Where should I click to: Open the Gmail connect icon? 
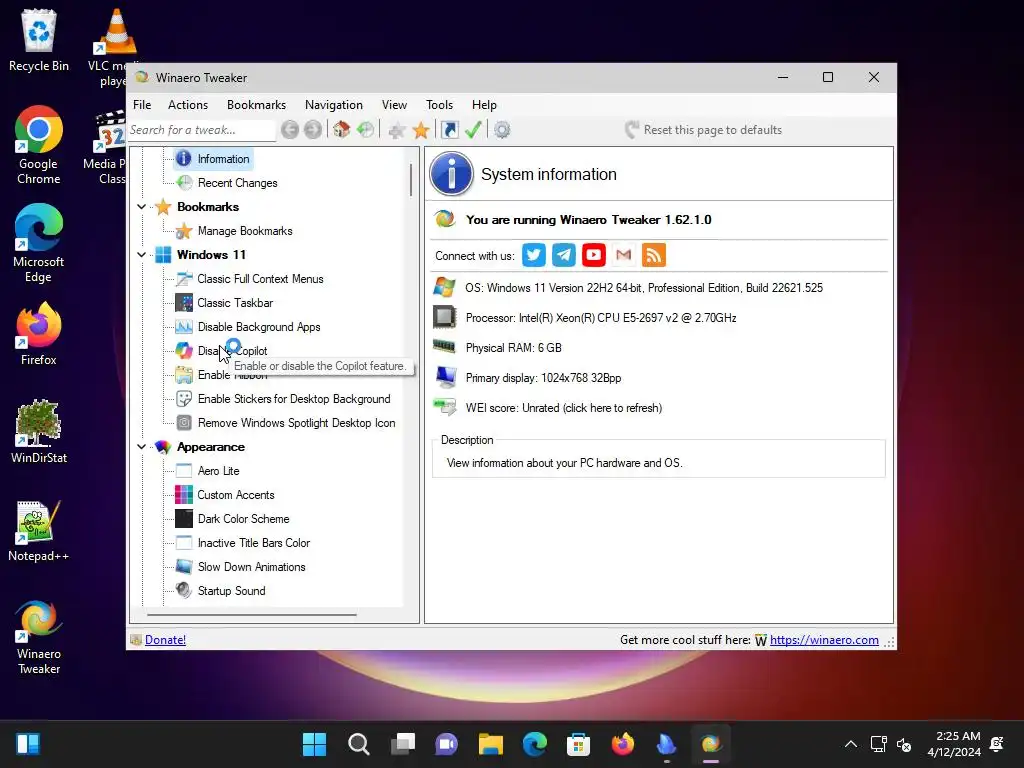click(x=624, y=255)
